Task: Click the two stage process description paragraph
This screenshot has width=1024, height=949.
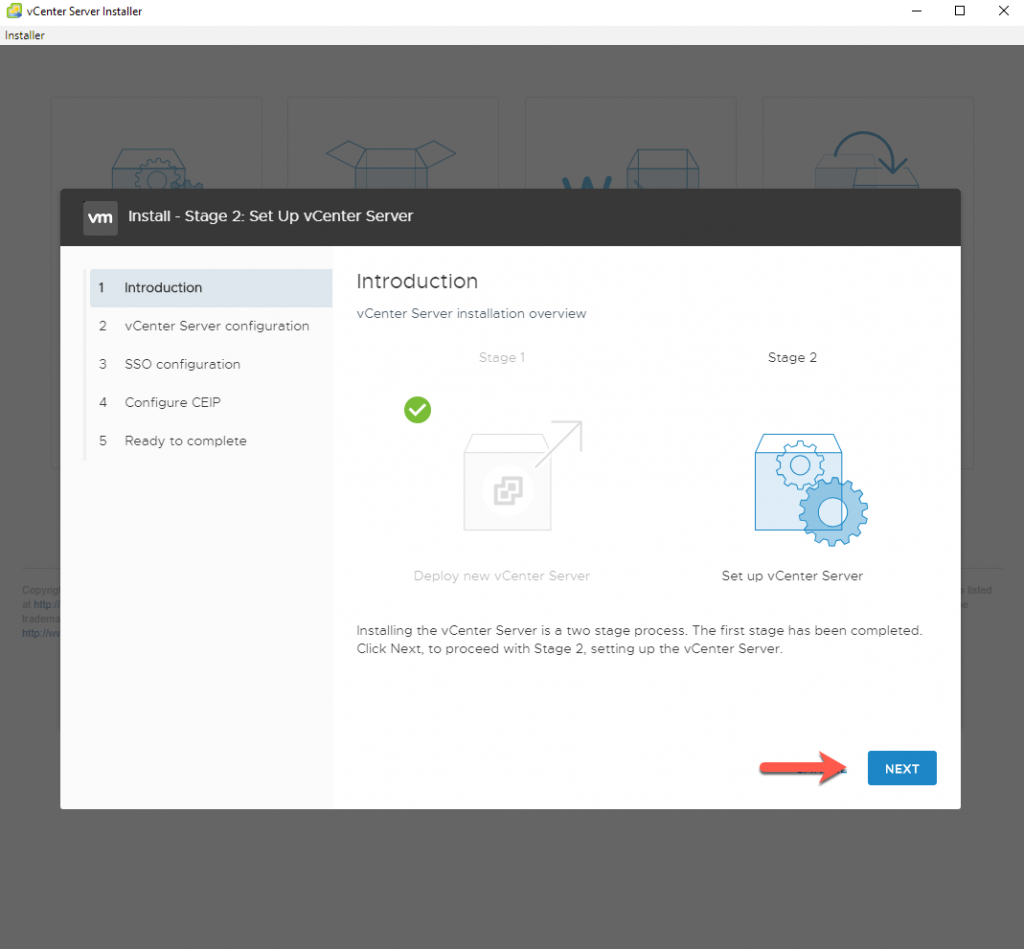Action: point(639,639)
